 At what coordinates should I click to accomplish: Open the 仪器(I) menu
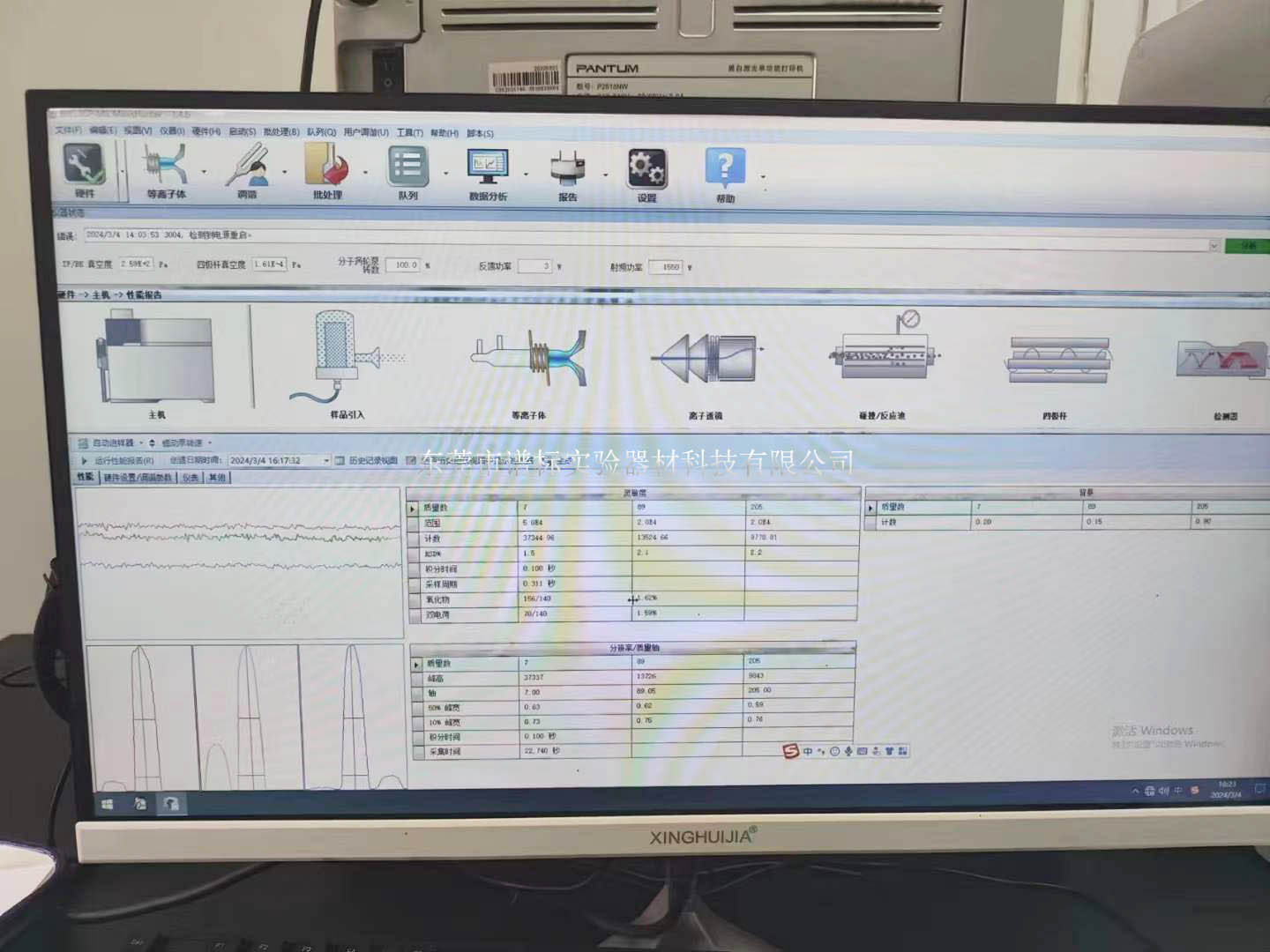click(172, 131)
